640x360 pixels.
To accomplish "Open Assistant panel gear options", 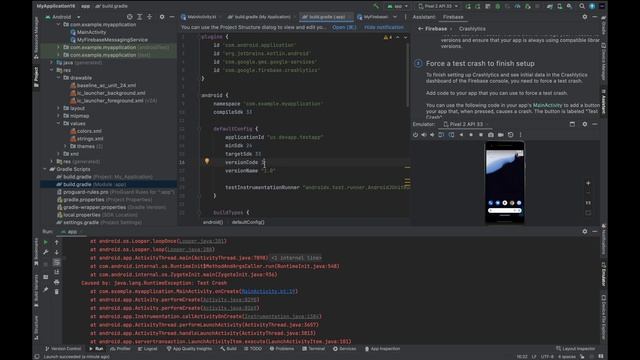I will pyautogui.click(x=585, y=17).
